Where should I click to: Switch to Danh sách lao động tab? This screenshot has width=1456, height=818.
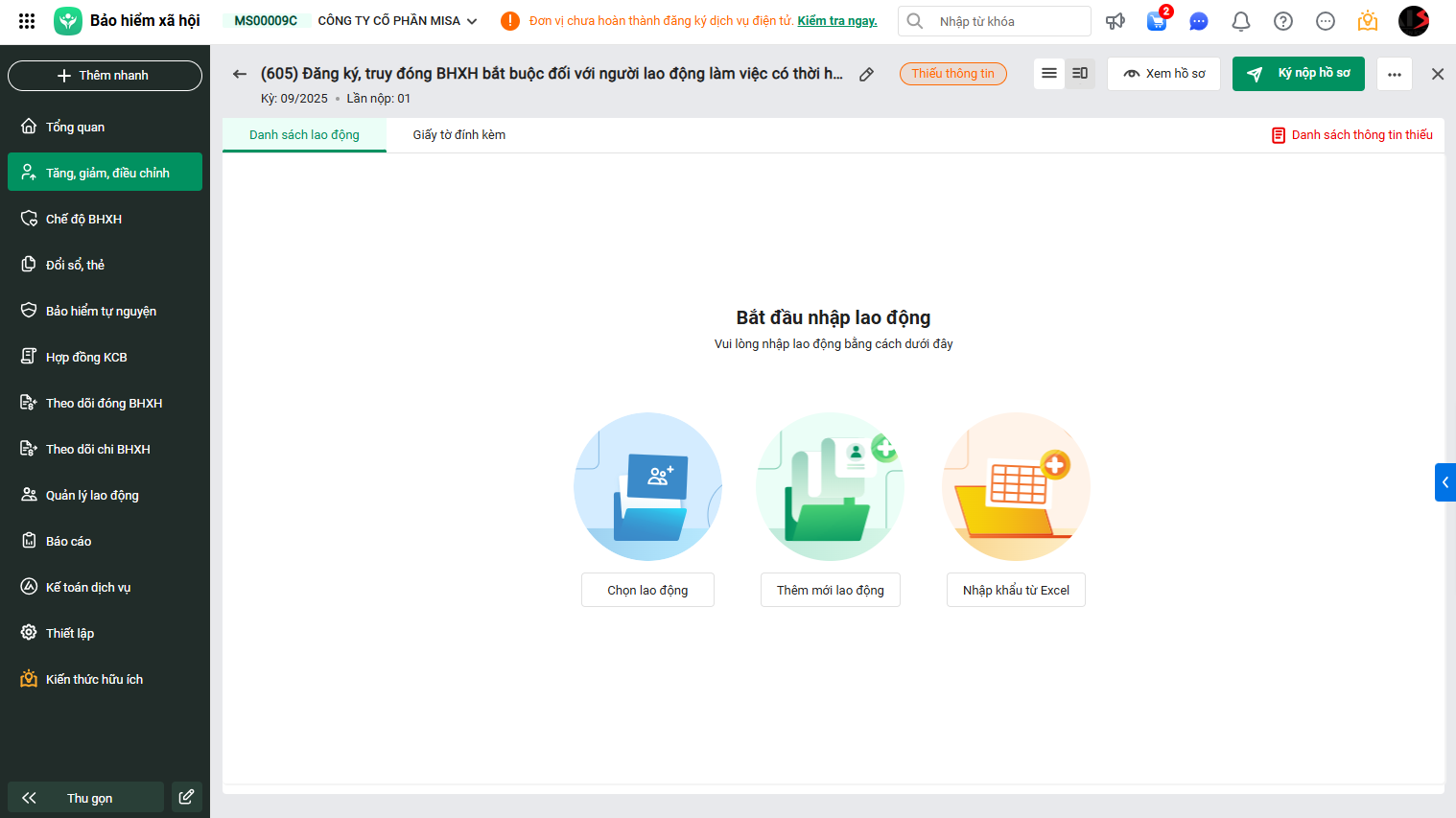304,135
